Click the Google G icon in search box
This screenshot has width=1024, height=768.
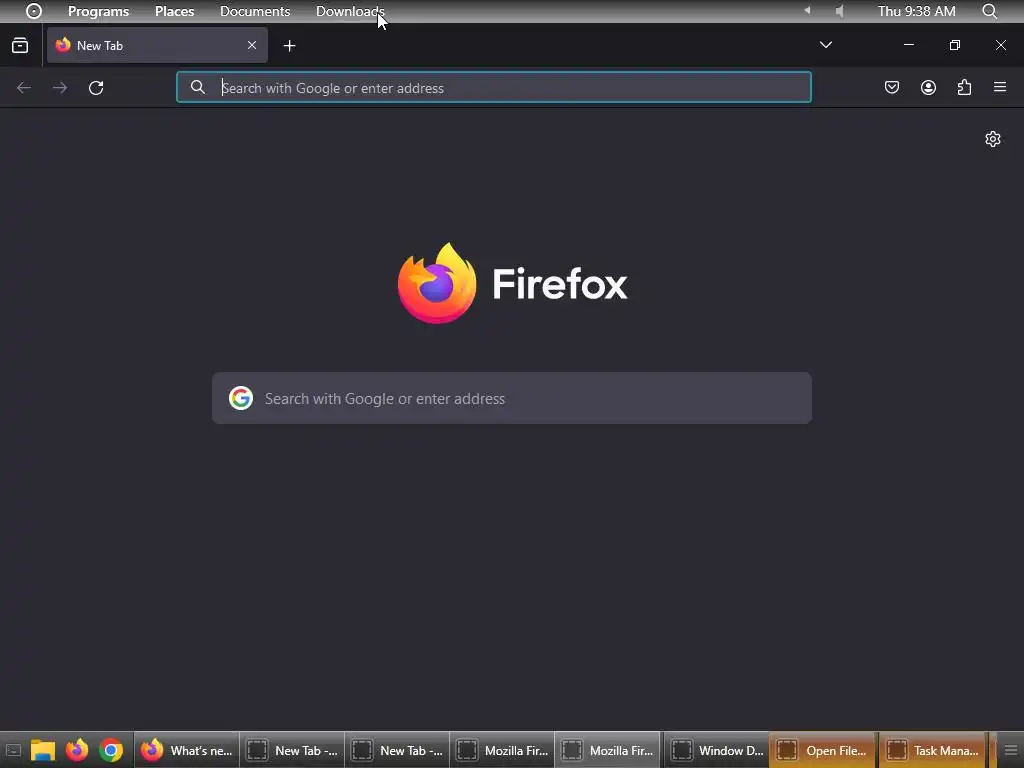(x=241, y=398)
